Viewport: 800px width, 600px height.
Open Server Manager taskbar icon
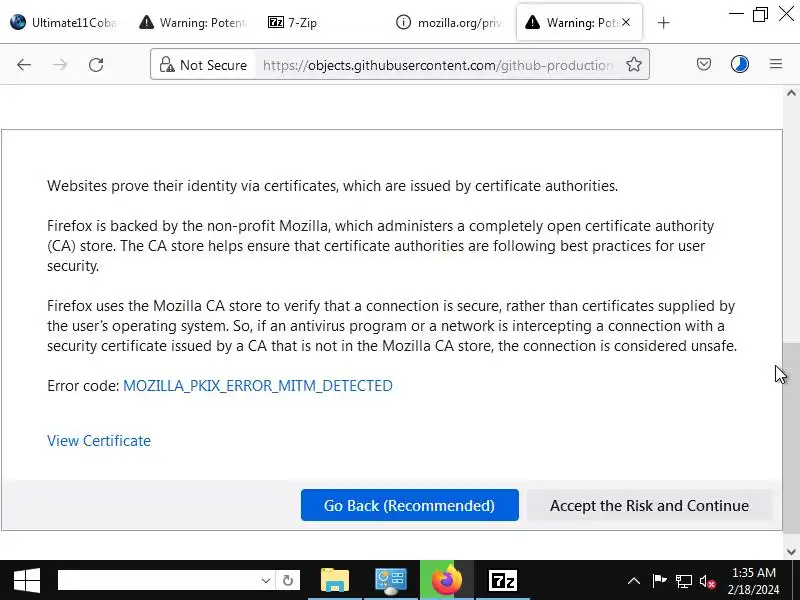[391, 580]
